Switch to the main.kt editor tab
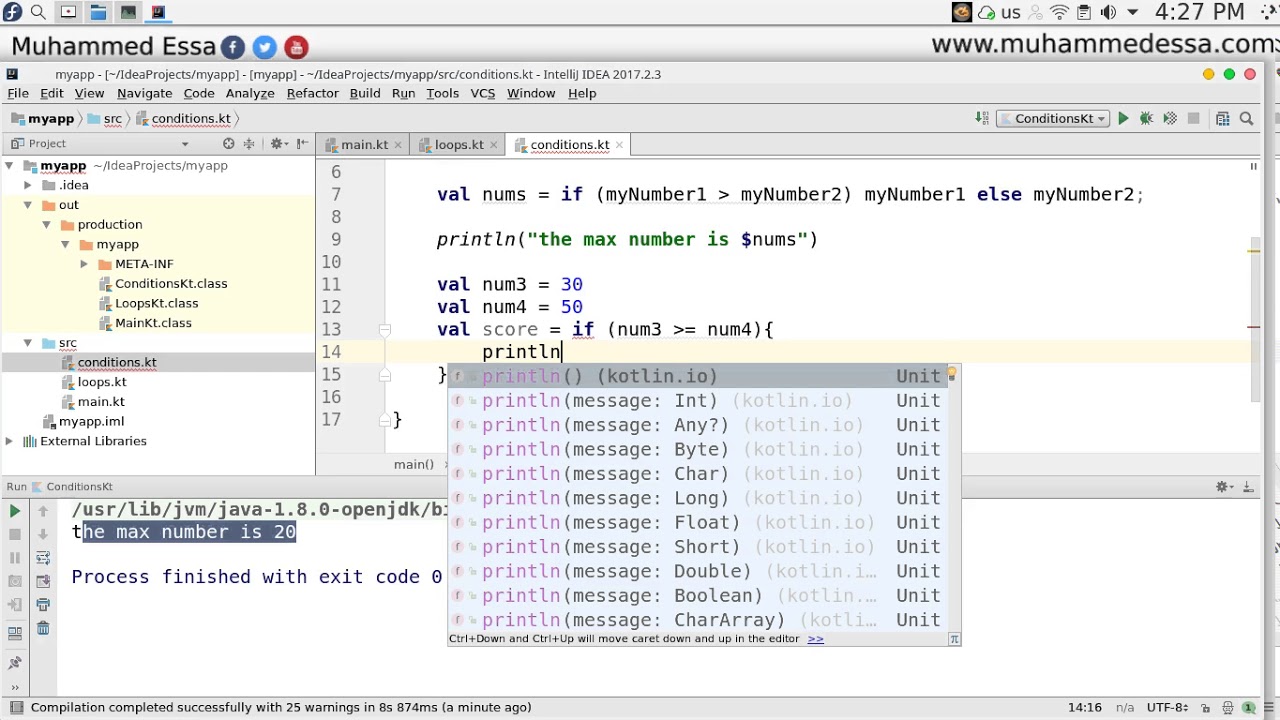 pos(364,145)
